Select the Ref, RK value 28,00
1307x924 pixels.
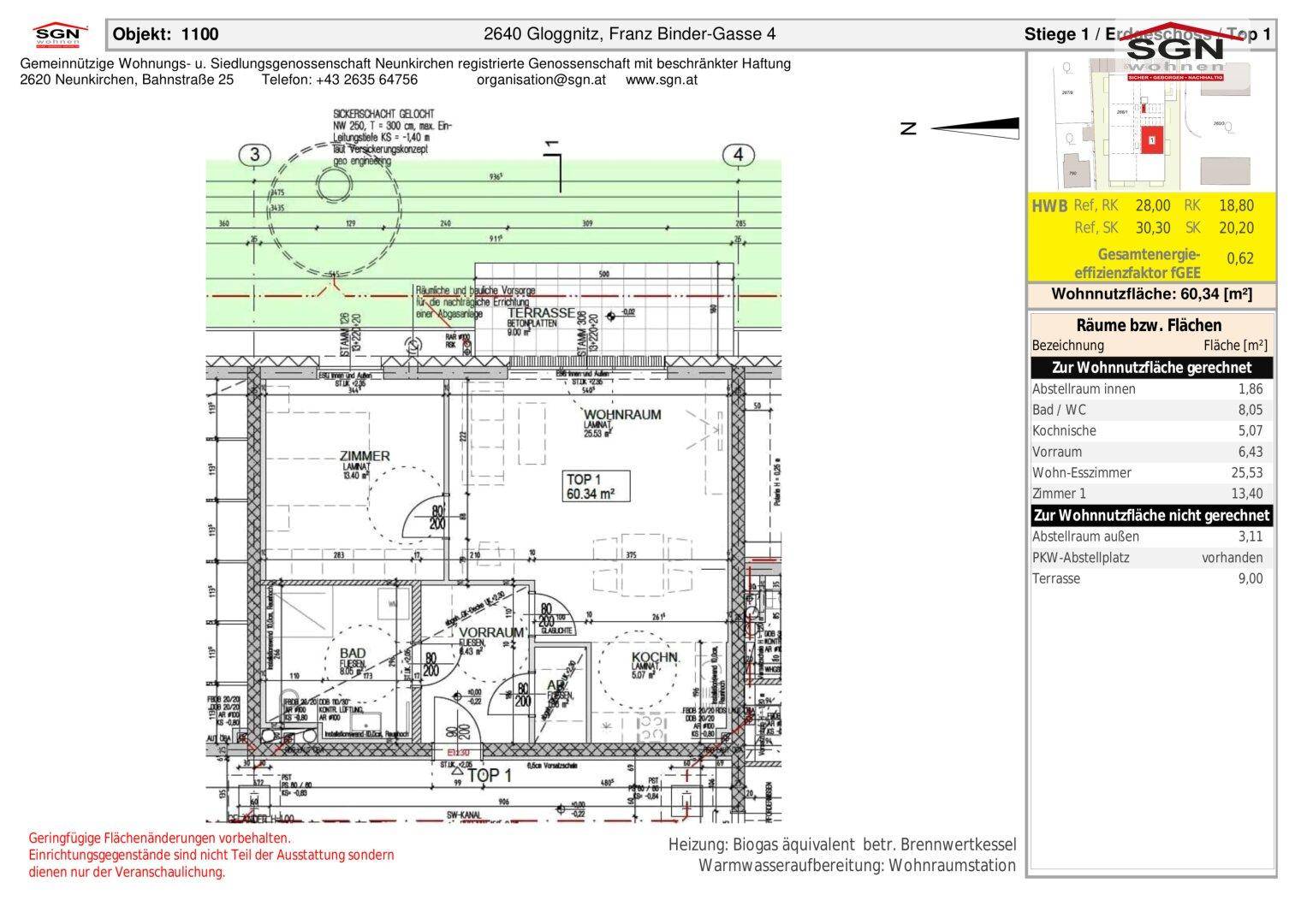click(1153, 205)
